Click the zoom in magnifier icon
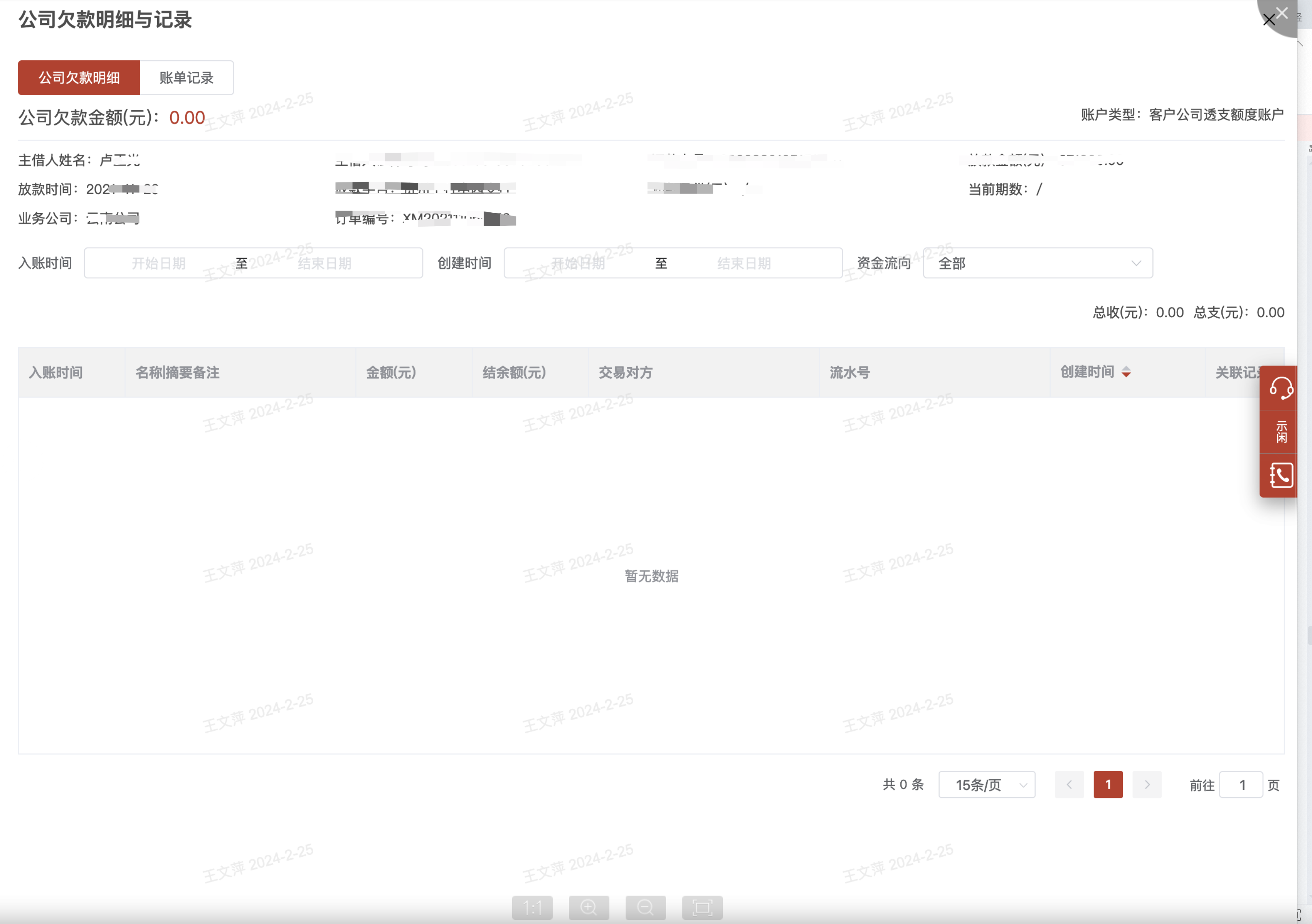This screenshot has width=1312, height=924. (589, 907)
